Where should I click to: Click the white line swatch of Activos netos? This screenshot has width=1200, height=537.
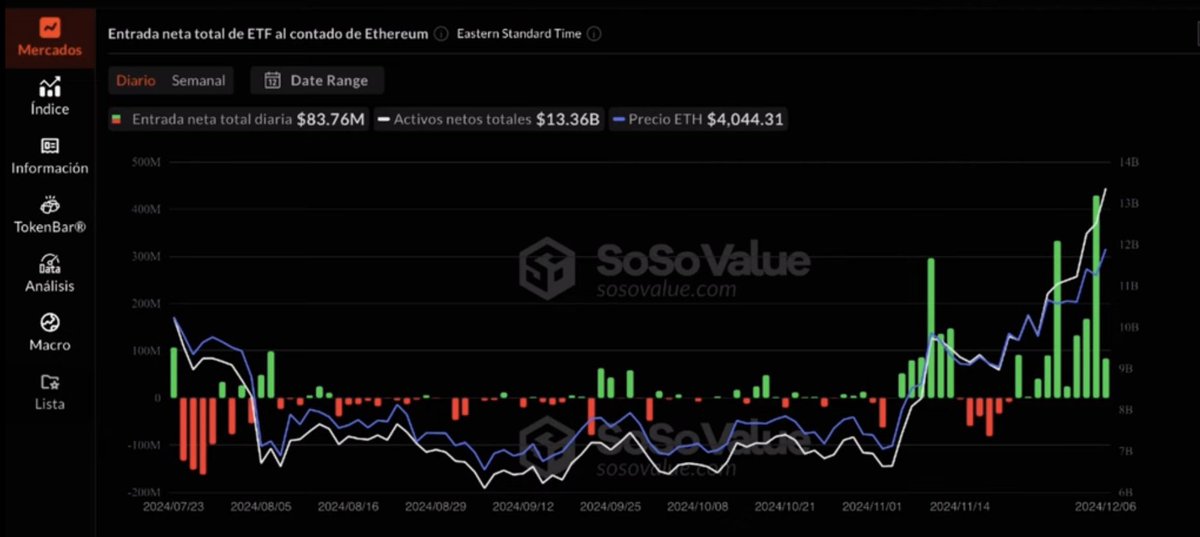pos(383,119)
